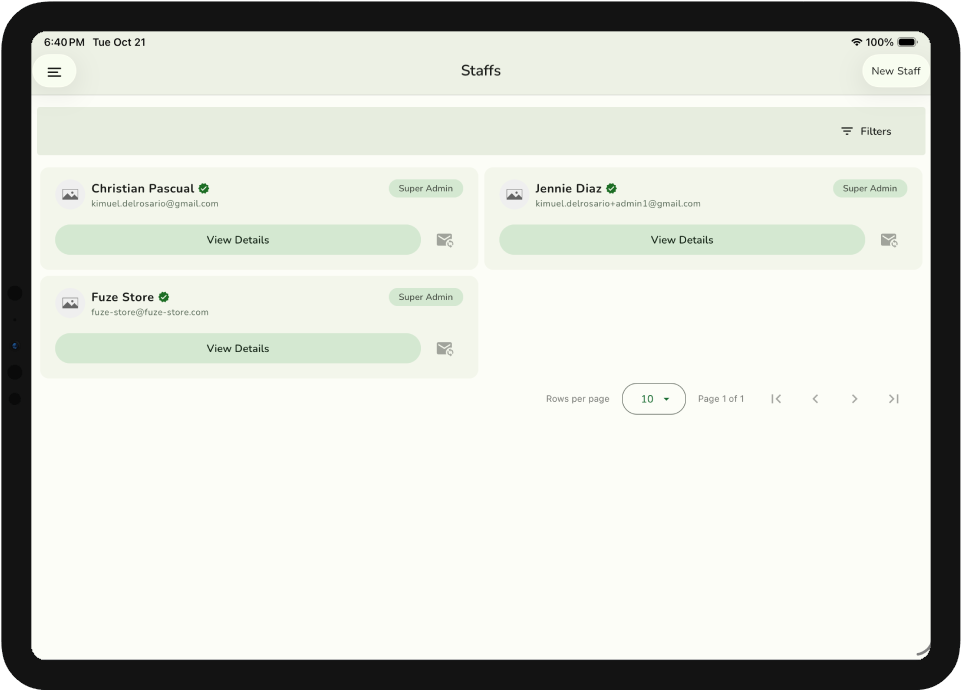Click the mail icon for Jennie Diaz
Image resolution: width=962 pixels, height=690 pixels.
(x=888, y=240)
